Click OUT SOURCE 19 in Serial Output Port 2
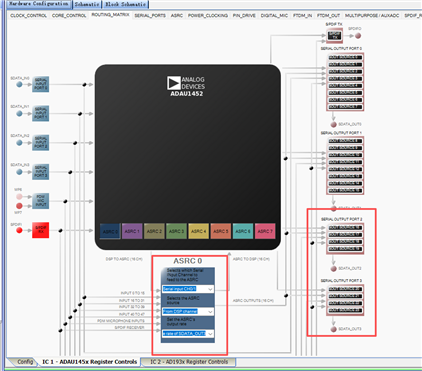The image size is (422, 371). coord(345,249)
